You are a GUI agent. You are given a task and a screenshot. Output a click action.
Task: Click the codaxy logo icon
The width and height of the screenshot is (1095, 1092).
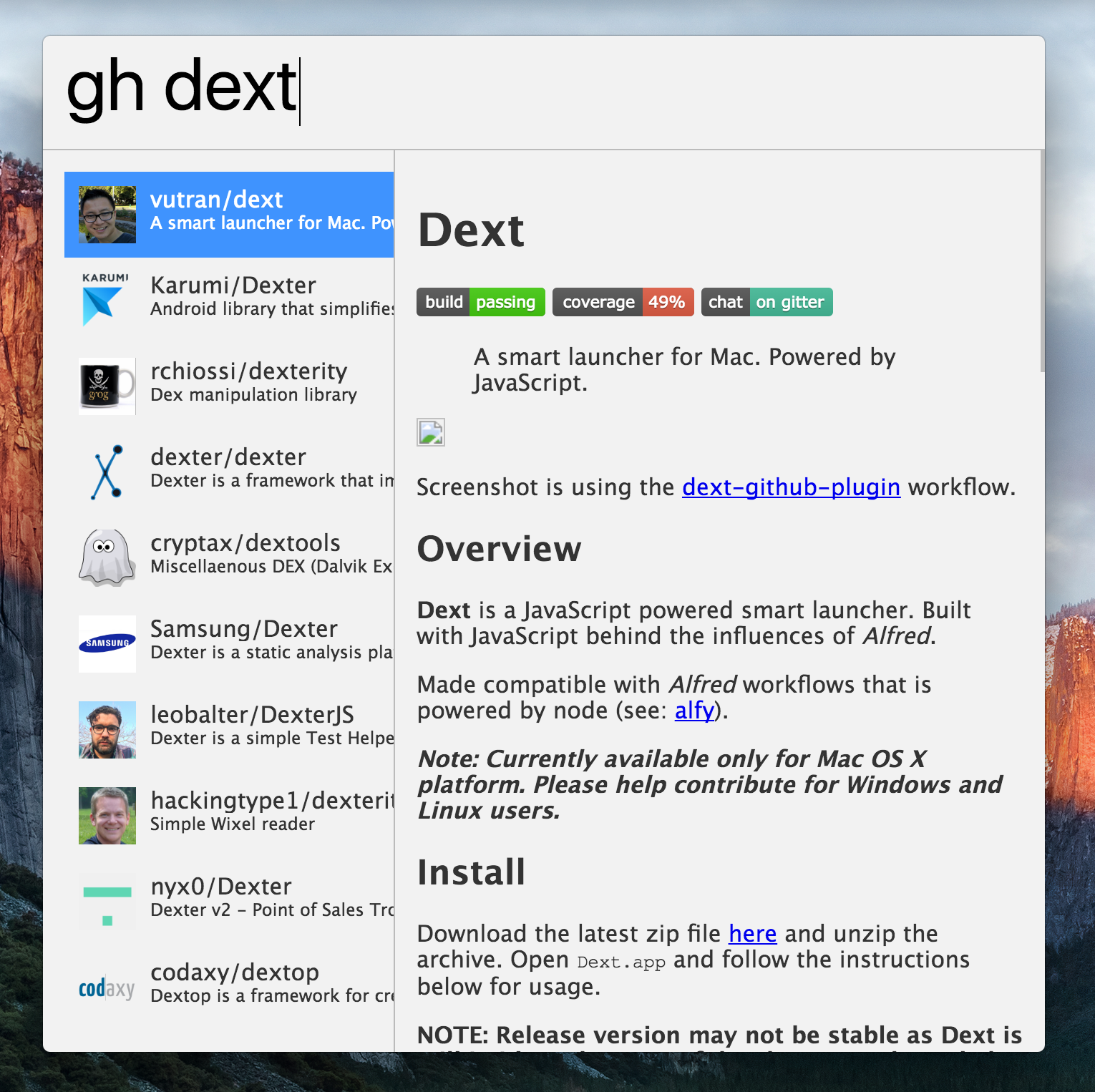tap(107, 988)
